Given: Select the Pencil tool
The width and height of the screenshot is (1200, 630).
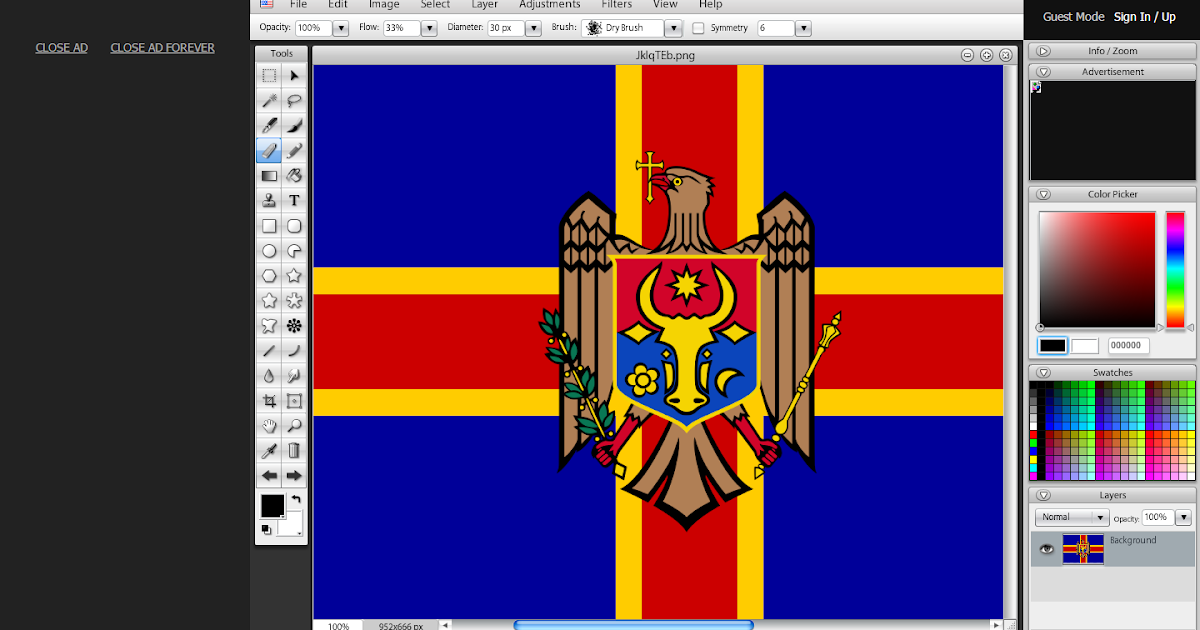Looking at the screenshot, I should (294, 150).
